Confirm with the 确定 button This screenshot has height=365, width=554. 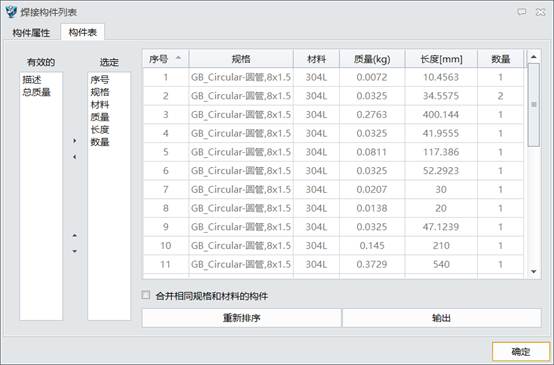click(x=521, y=352)
